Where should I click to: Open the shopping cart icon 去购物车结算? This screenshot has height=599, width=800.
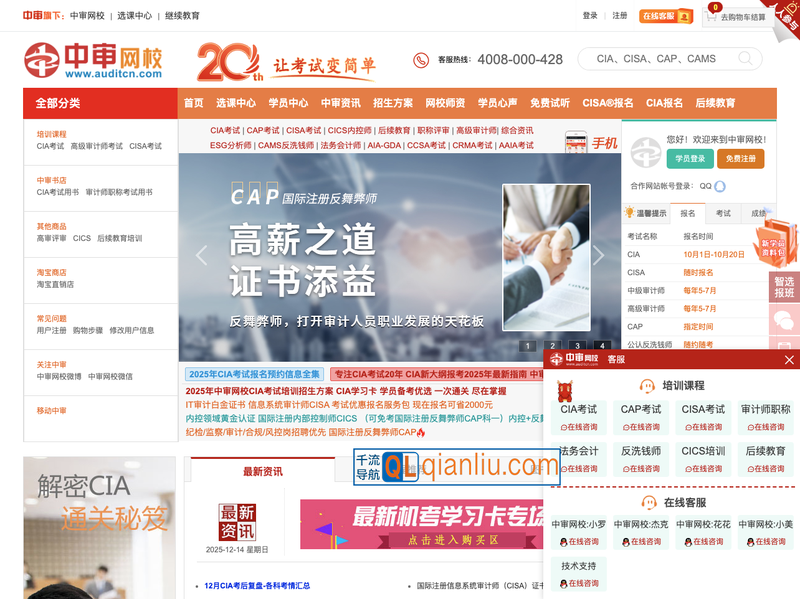[x=710, y=16]
